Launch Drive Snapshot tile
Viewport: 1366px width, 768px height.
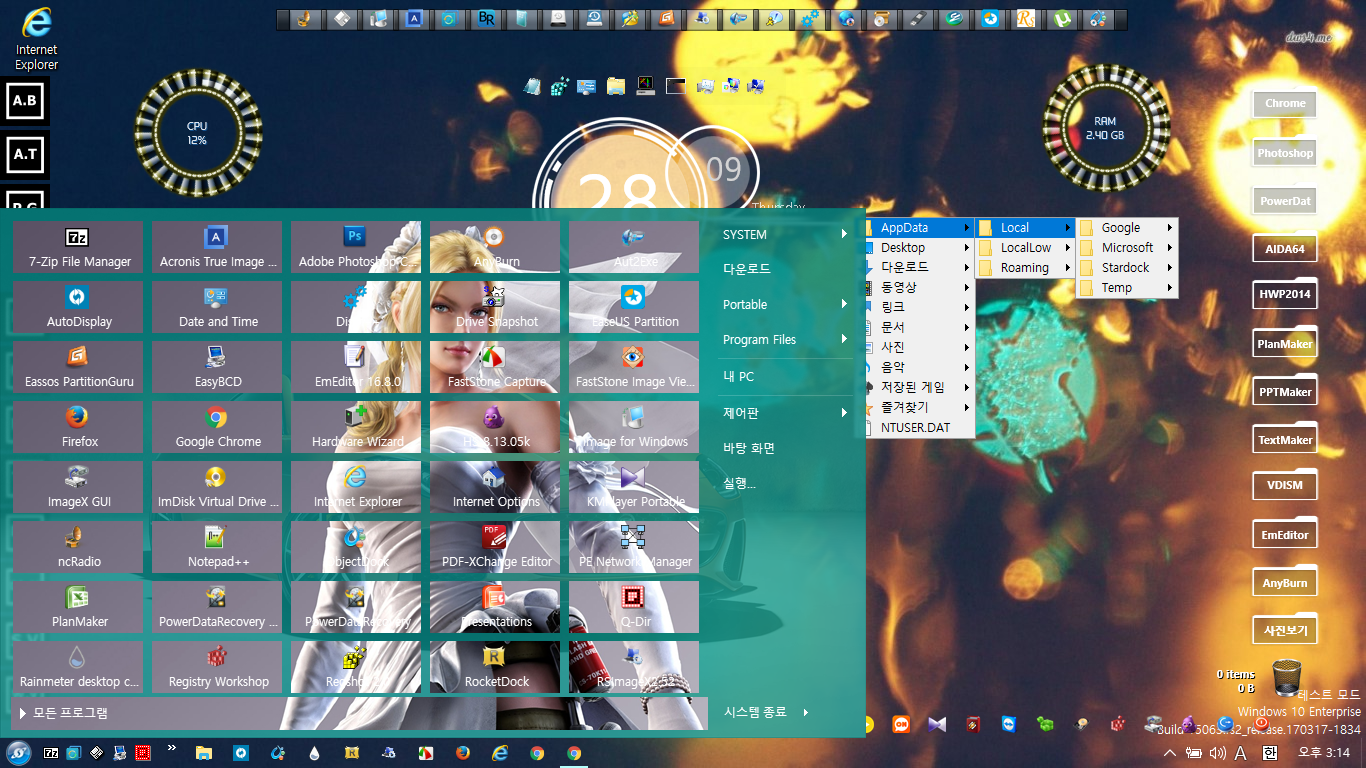coord(495,307)
